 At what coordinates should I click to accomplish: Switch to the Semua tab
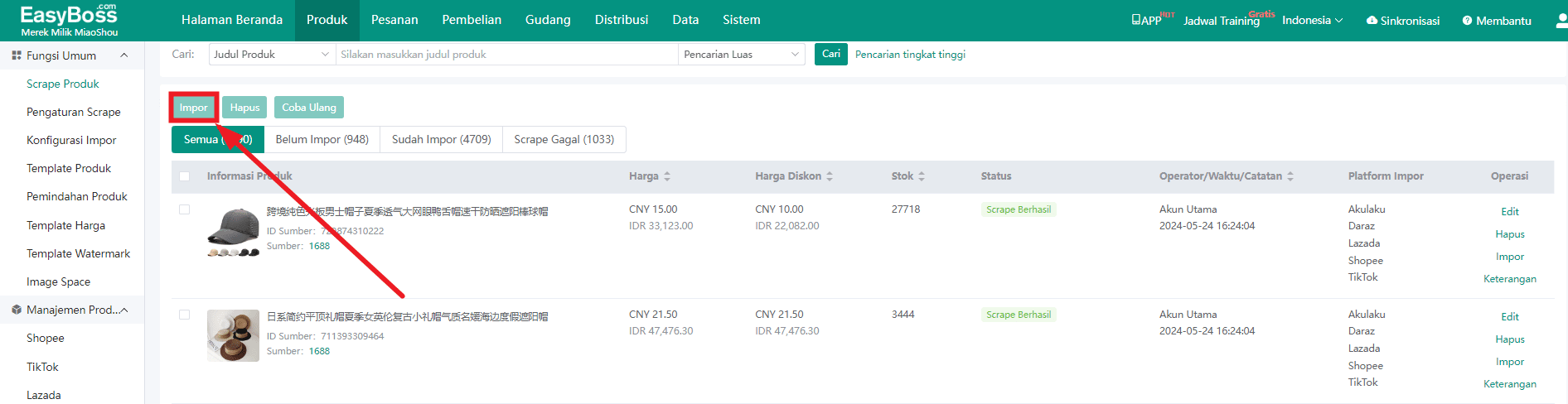[x=218, y=139]
